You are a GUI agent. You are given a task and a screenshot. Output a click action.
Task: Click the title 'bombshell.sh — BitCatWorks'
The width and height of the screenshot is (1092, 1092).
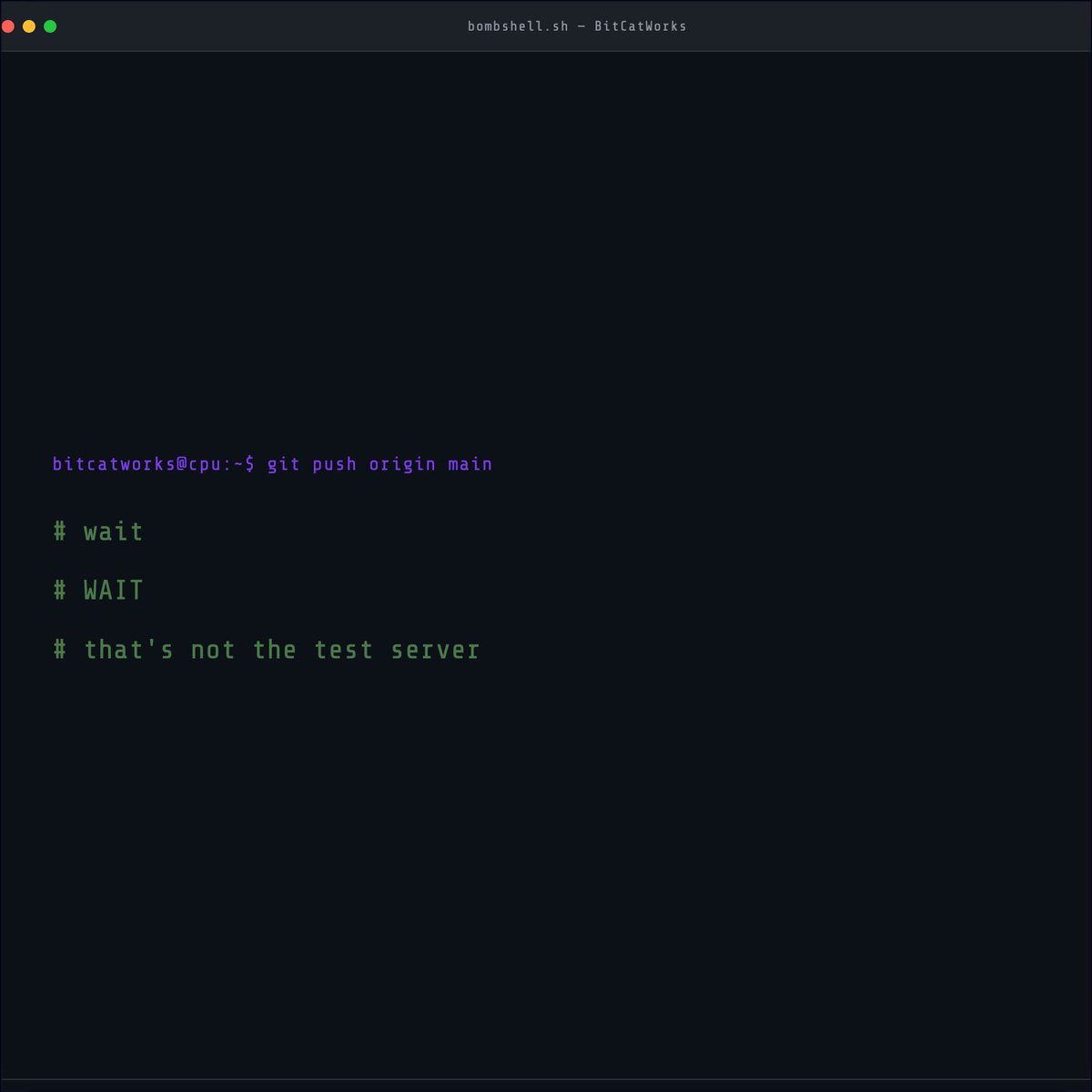tap(577, 26)
